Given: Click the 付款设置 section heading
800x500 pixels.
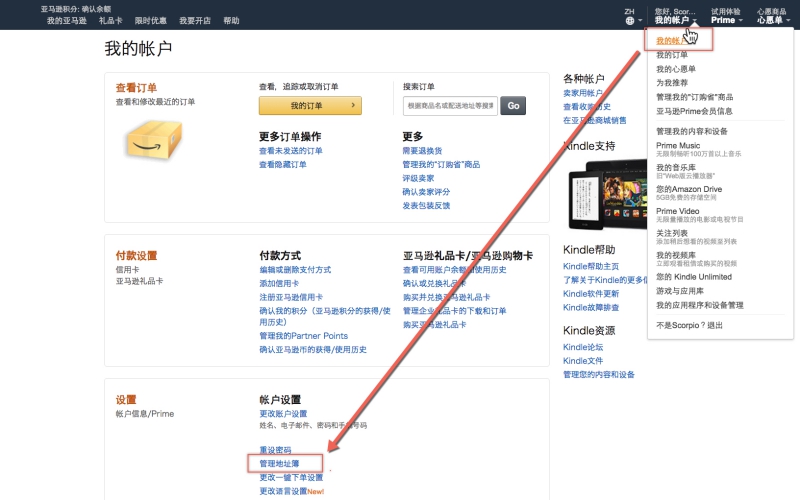Looking at the screenshot, I should click(136, 256).
